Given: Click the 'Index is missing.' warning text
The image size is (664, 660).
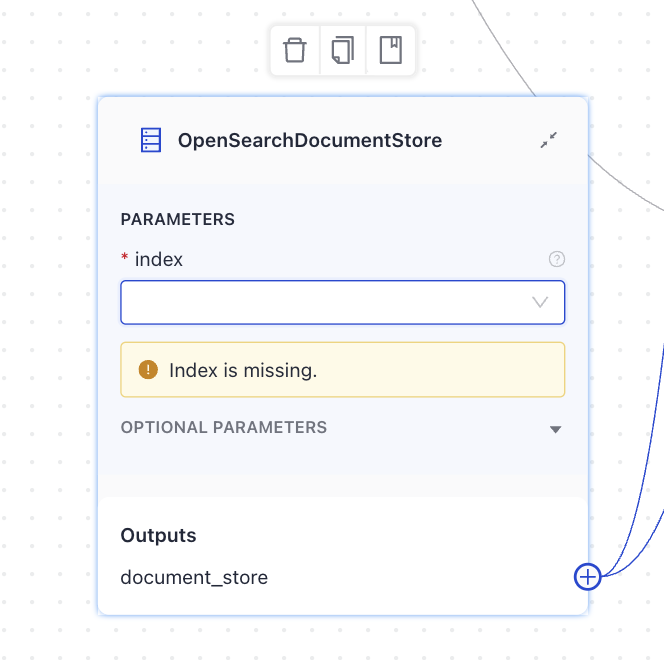Looking at the screenshot, I should tap(243, 370).
